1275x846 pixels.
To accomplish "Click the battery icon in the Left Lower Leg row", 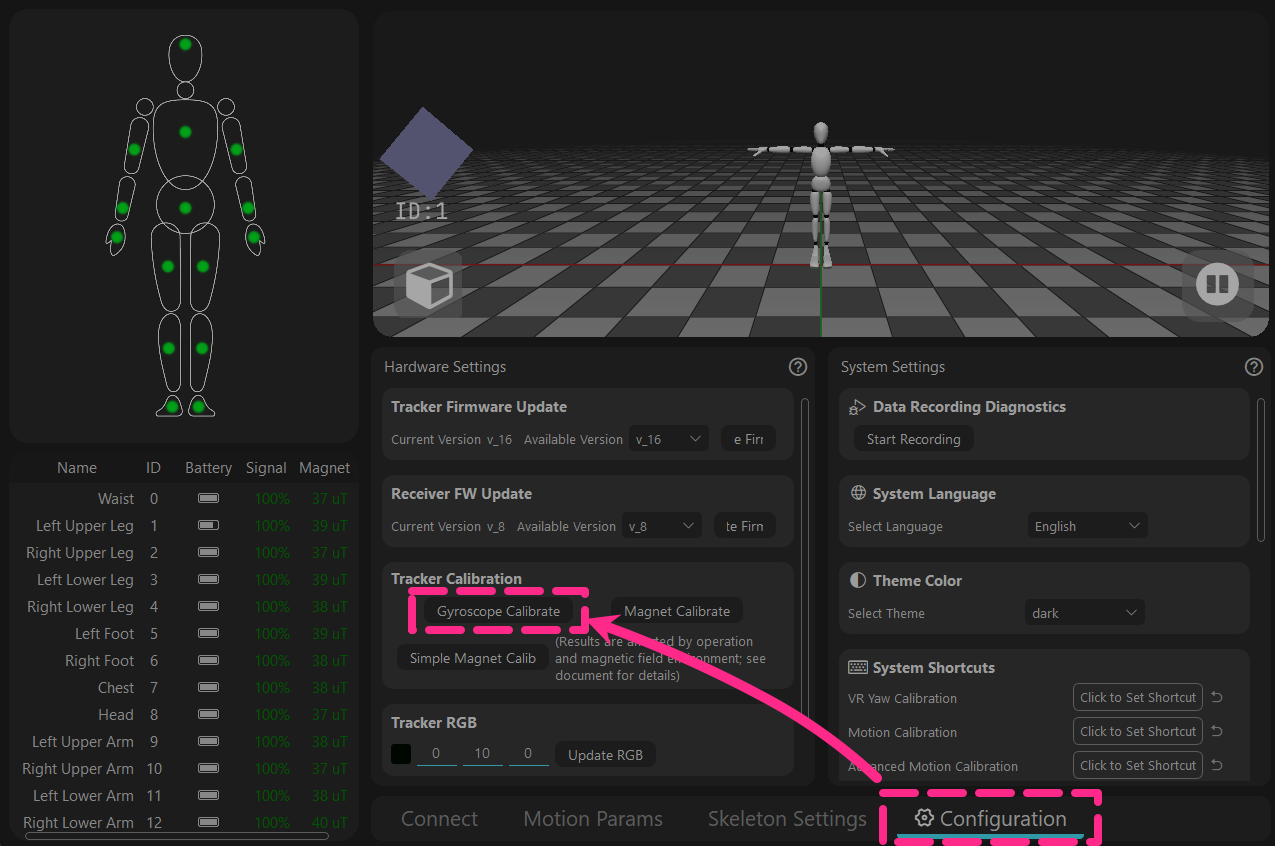I will coord(208,579).
